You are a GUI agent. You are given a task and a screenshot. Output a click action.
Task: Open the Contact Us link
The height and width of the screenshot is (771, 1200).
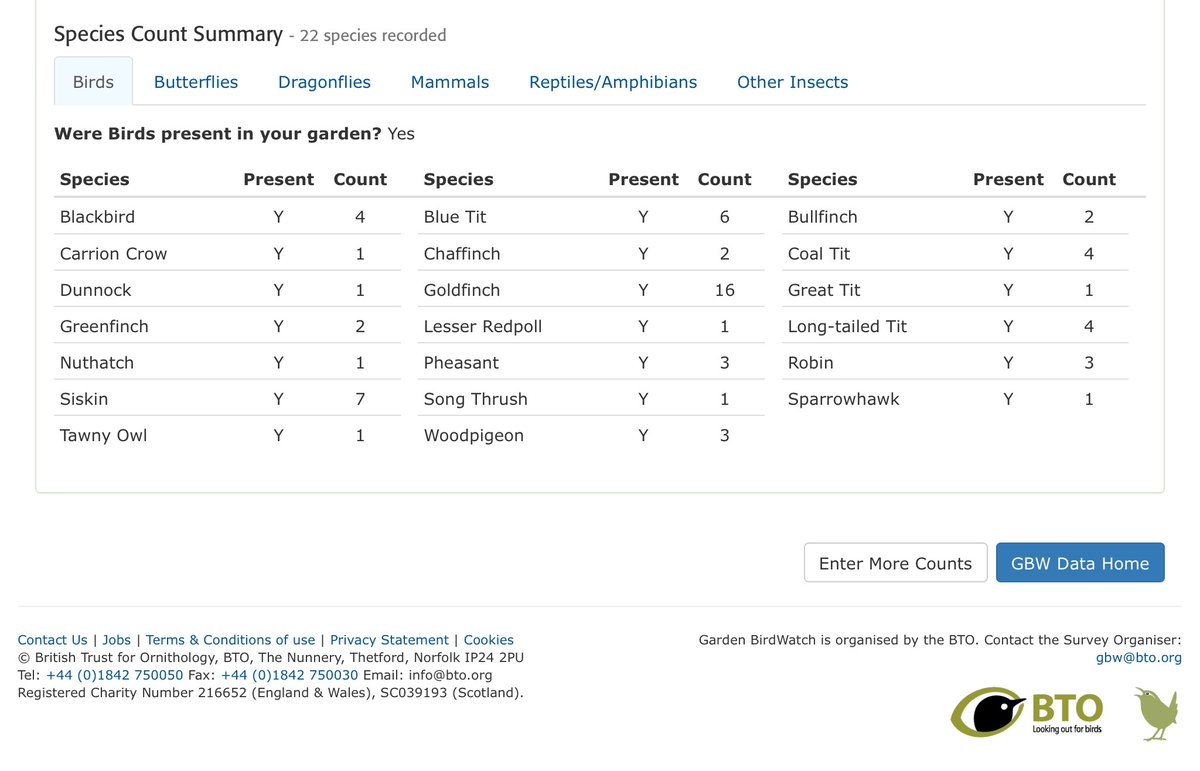pyautogui.click(x=53, y=640)
